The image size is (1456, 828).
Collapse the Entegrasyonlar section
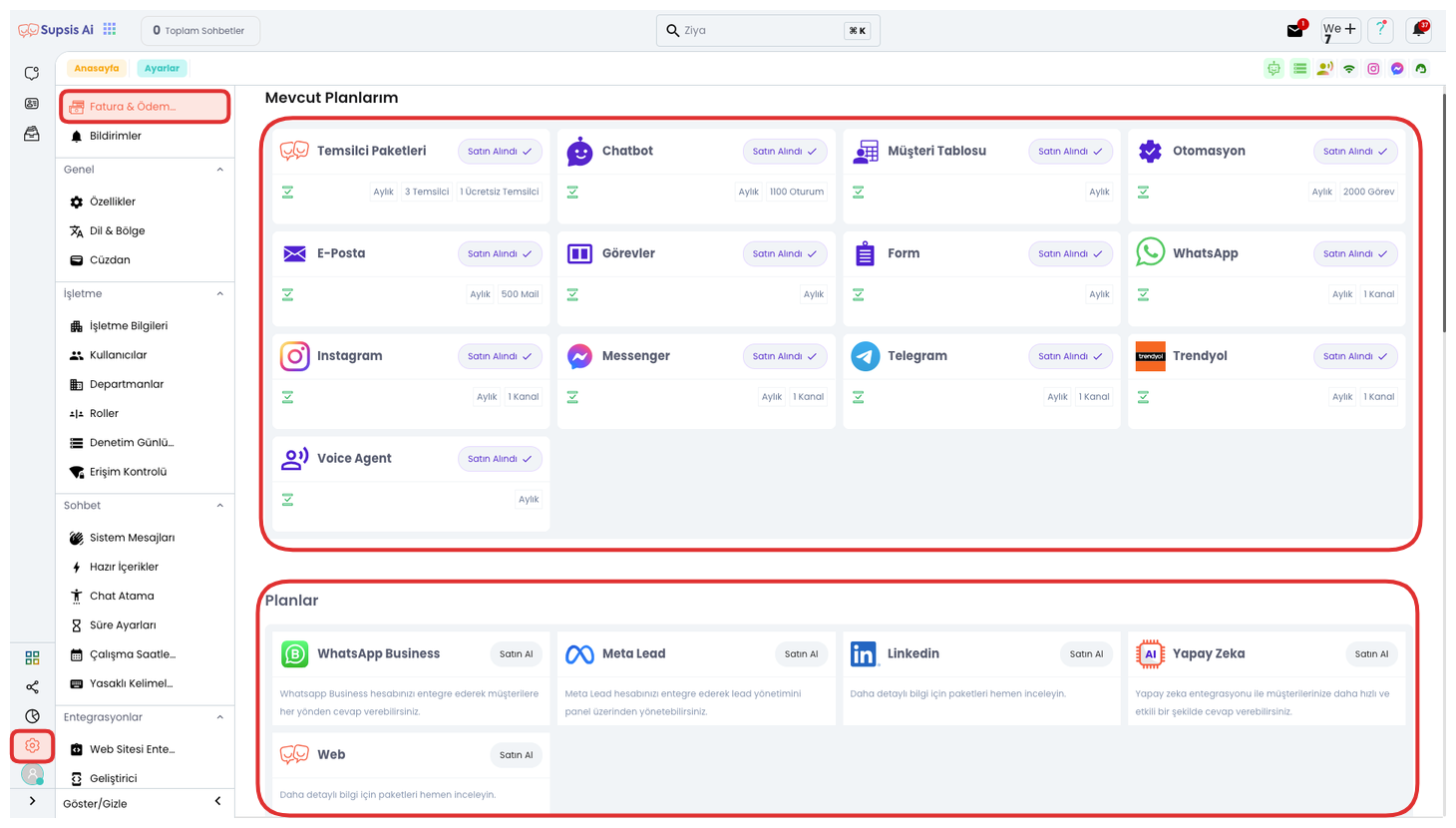219,717
